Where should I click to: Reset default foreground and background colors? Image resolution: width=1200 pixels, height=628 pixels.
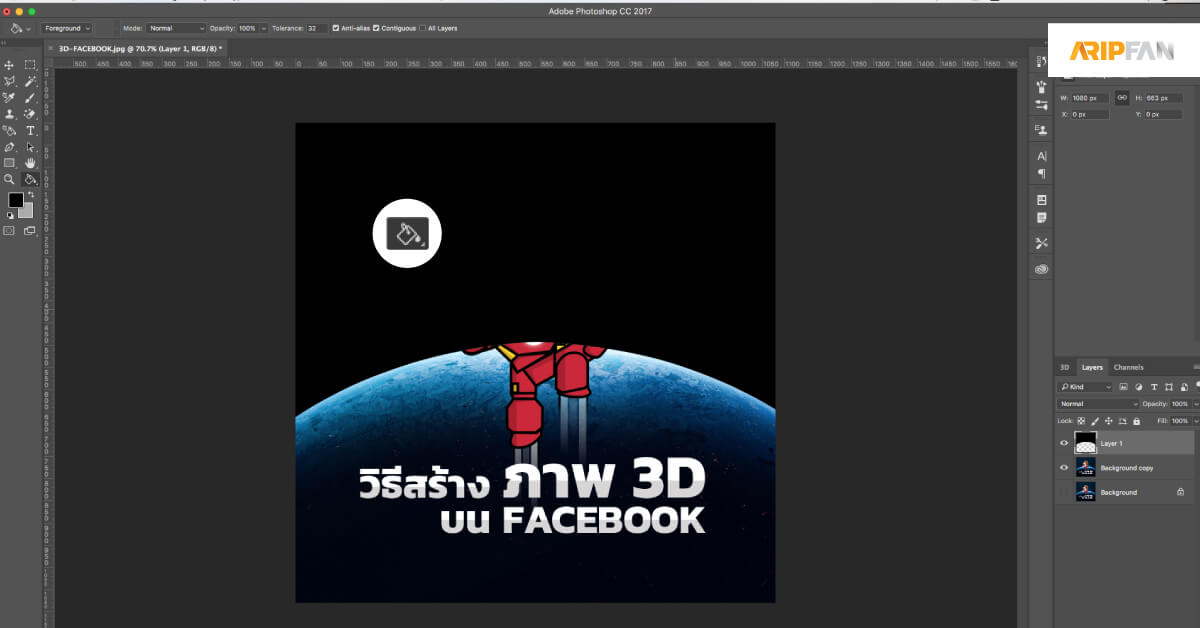coord(9,215)
